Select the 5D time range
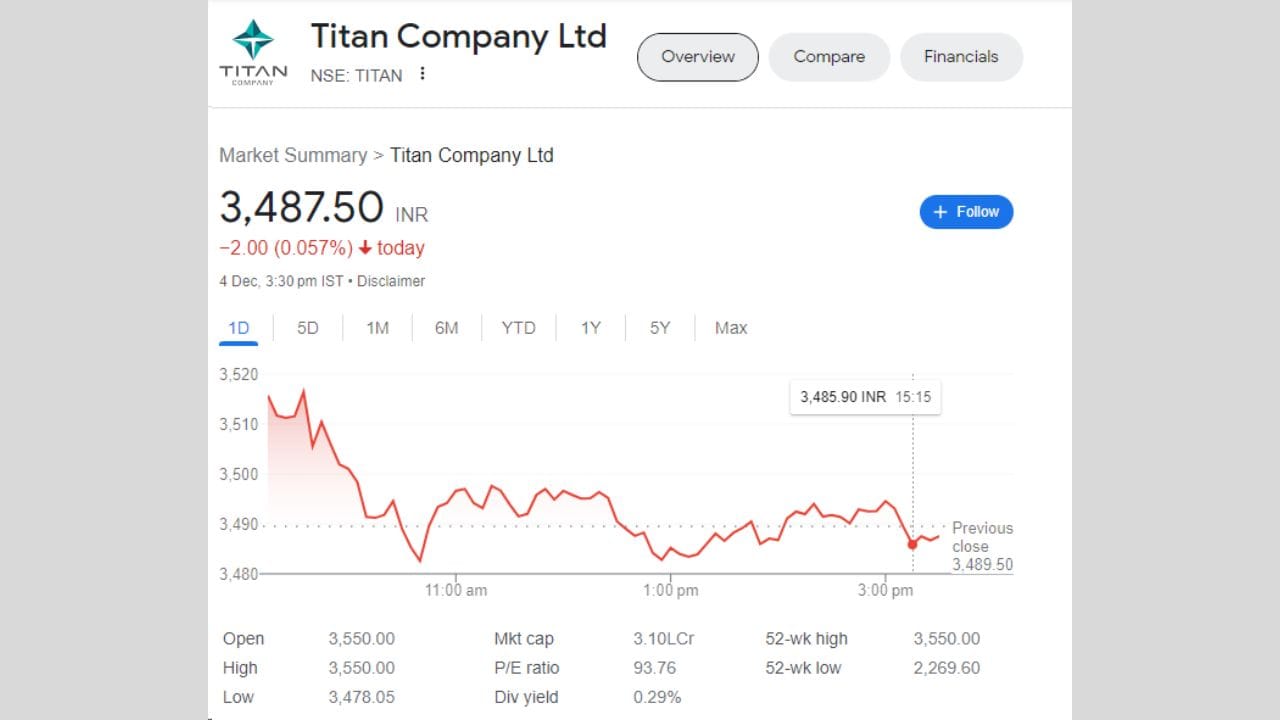 click(x=307, y=327)
